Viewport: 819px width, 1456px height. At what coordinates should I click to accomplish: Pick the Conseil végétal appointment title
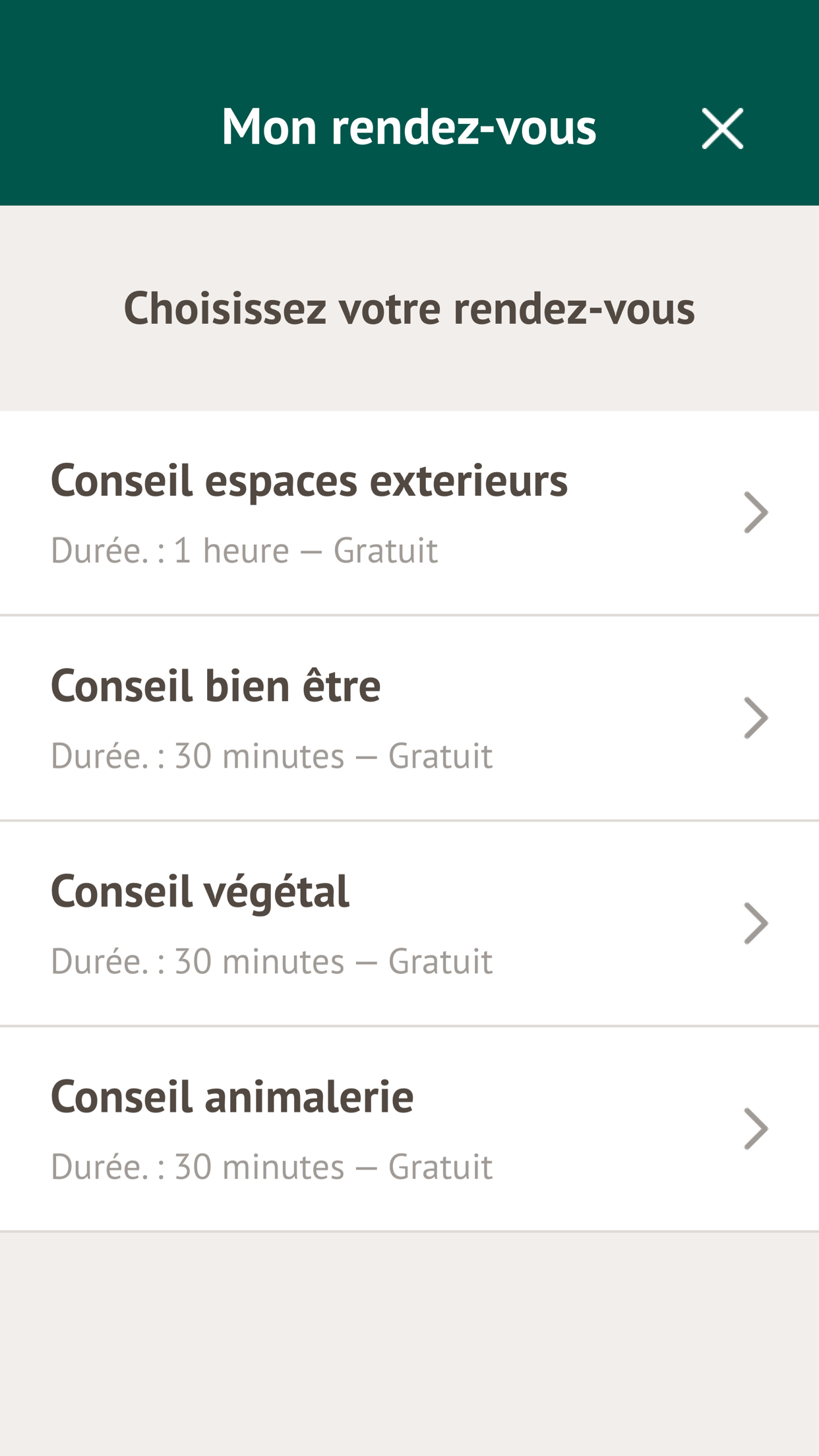(x=200, y=892)
